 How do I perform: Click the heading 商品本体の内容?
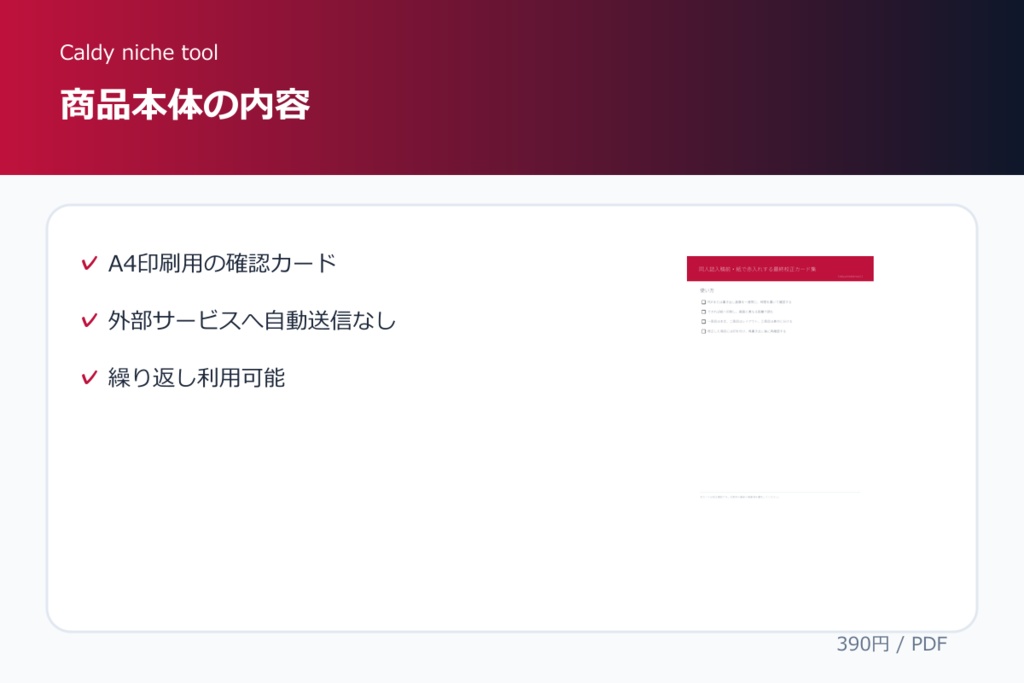185,104
